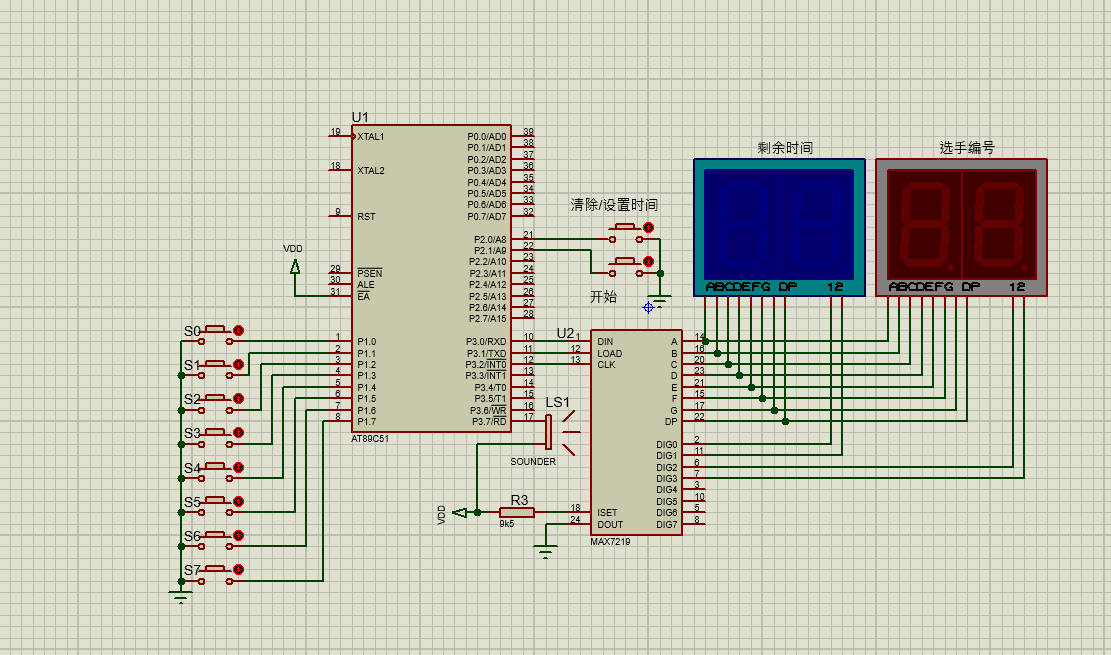Click the P3.0/RXD pin label
The image size is (1111, 655).
486,342
